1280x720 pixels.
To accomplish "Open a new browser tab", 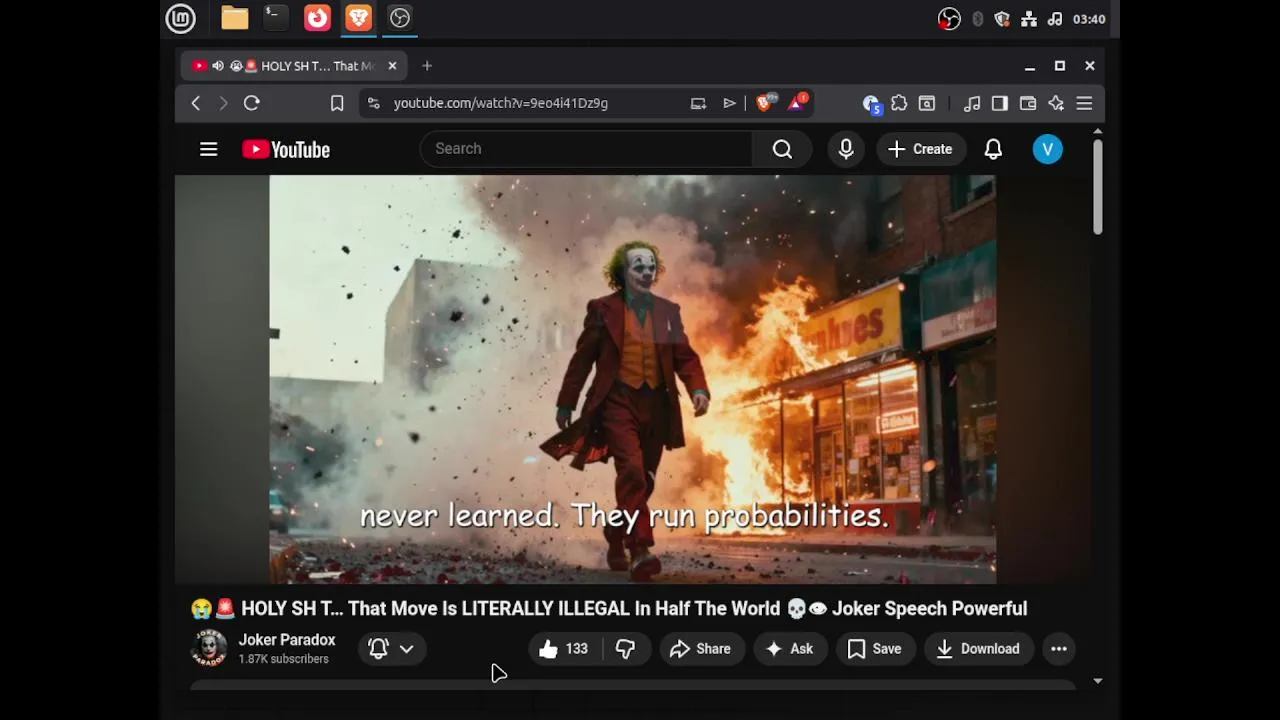I will tap(427, 66).
